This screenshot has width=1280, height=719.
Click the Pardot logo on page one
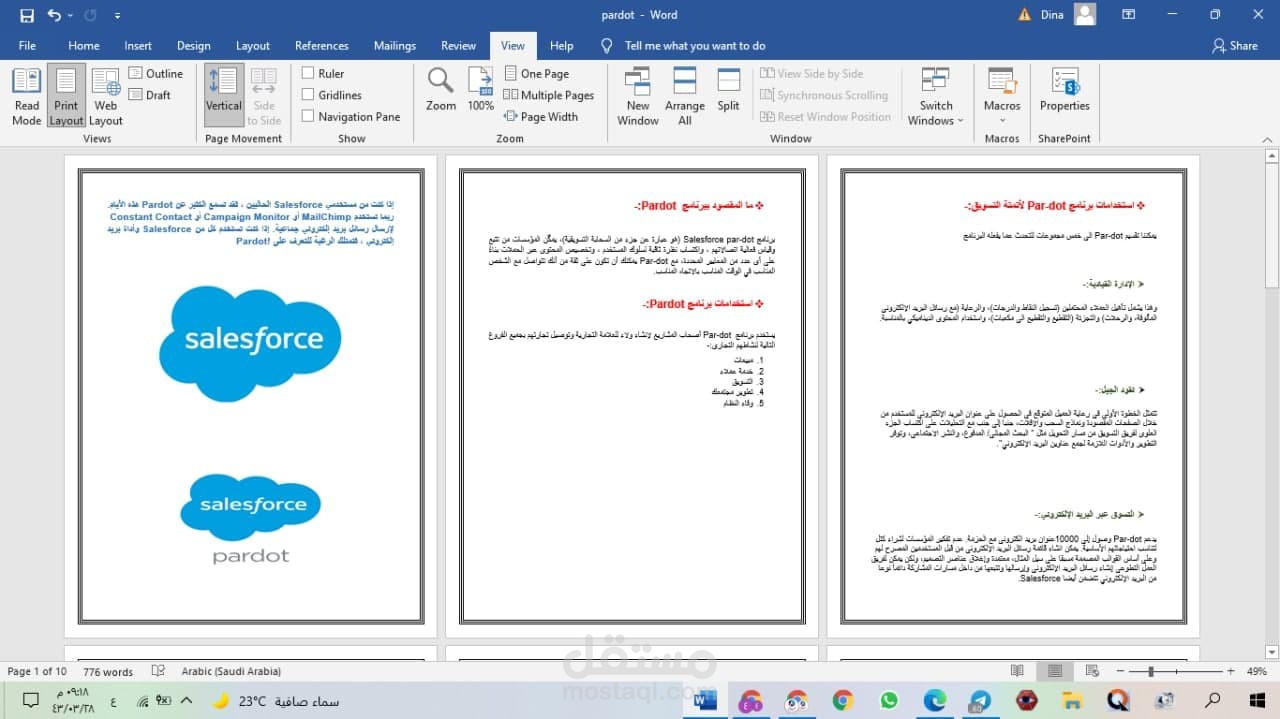(x=251, y=518)
